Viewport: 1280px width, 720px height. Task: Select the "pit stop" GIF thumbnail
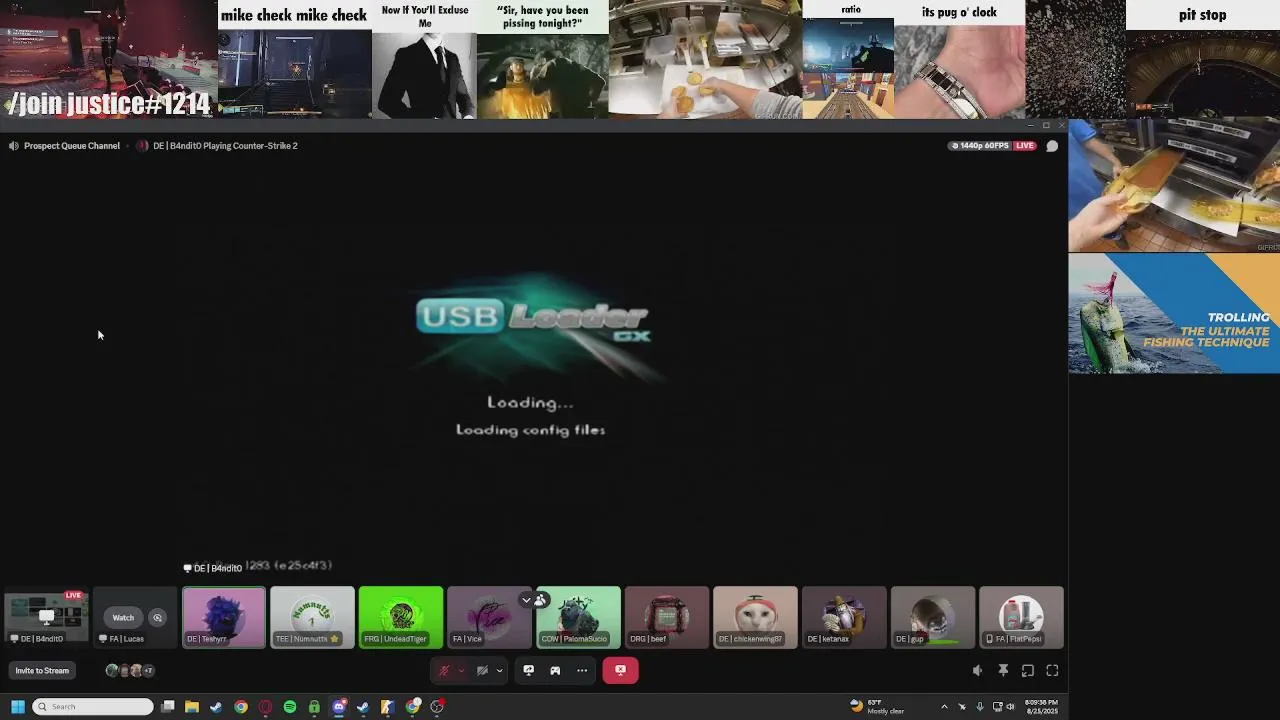click(1202, 60)
